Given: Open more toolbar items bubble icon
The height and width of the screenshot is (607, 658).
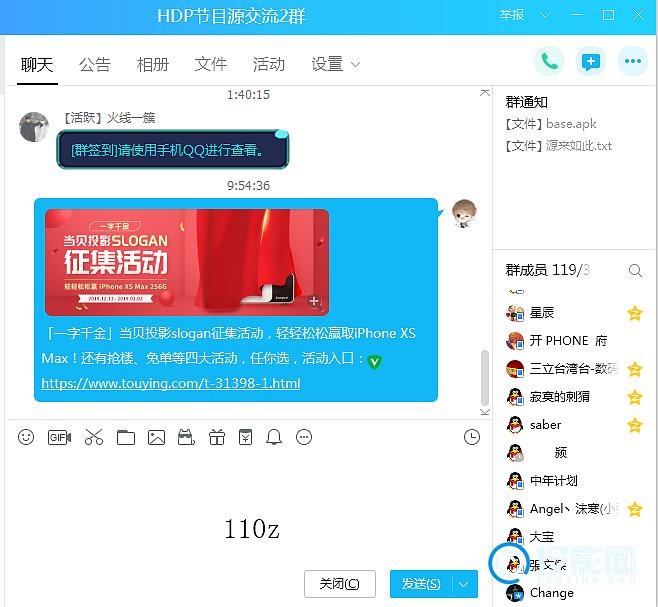Looking at the screenshot, I should [x=304, y=437].
